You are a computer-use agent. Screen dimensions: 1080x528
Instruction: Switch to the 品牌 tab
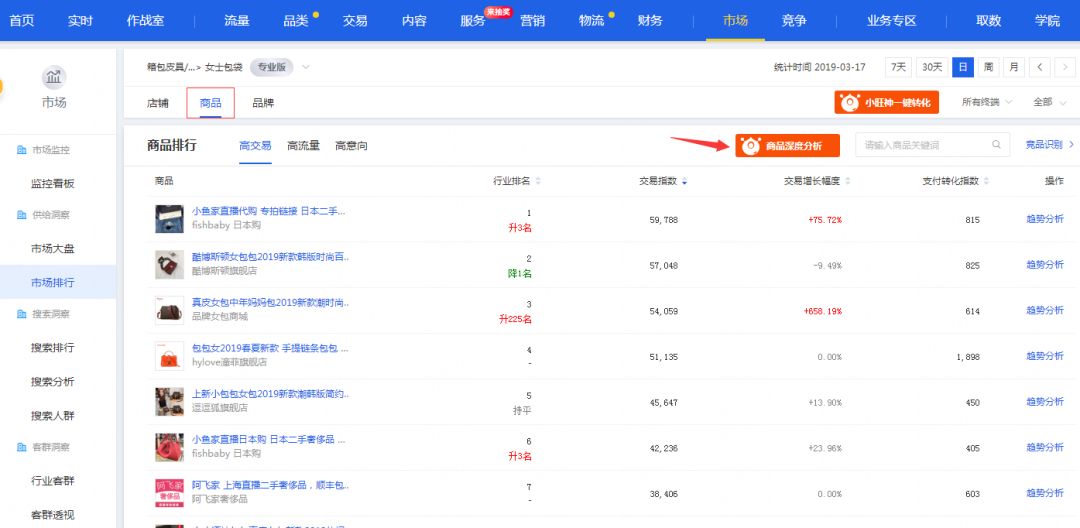(x=263, y=103)
